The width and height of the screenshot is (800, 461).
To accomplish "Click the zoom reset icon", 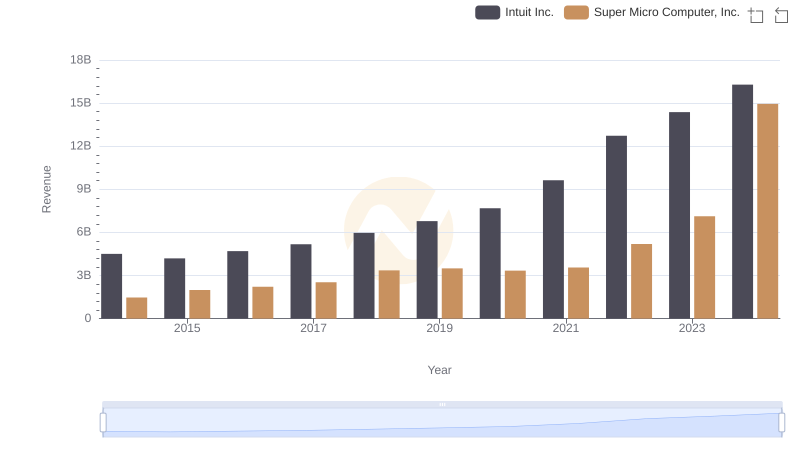I will click(x=781, y=15).
